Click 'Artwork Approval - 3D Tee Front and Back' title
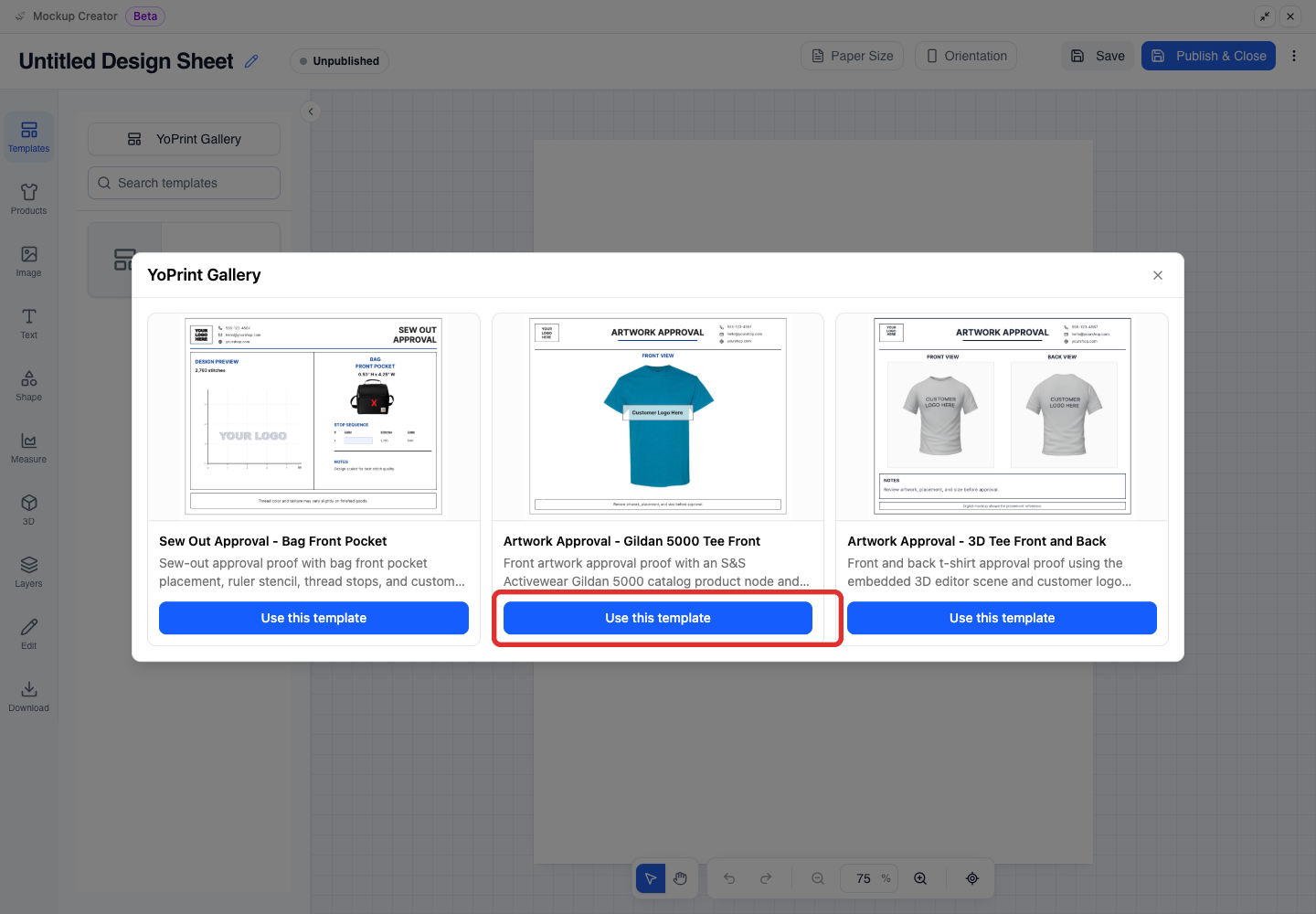Image resolution: width=1316 pixels, height=914 pixels. 976,541
